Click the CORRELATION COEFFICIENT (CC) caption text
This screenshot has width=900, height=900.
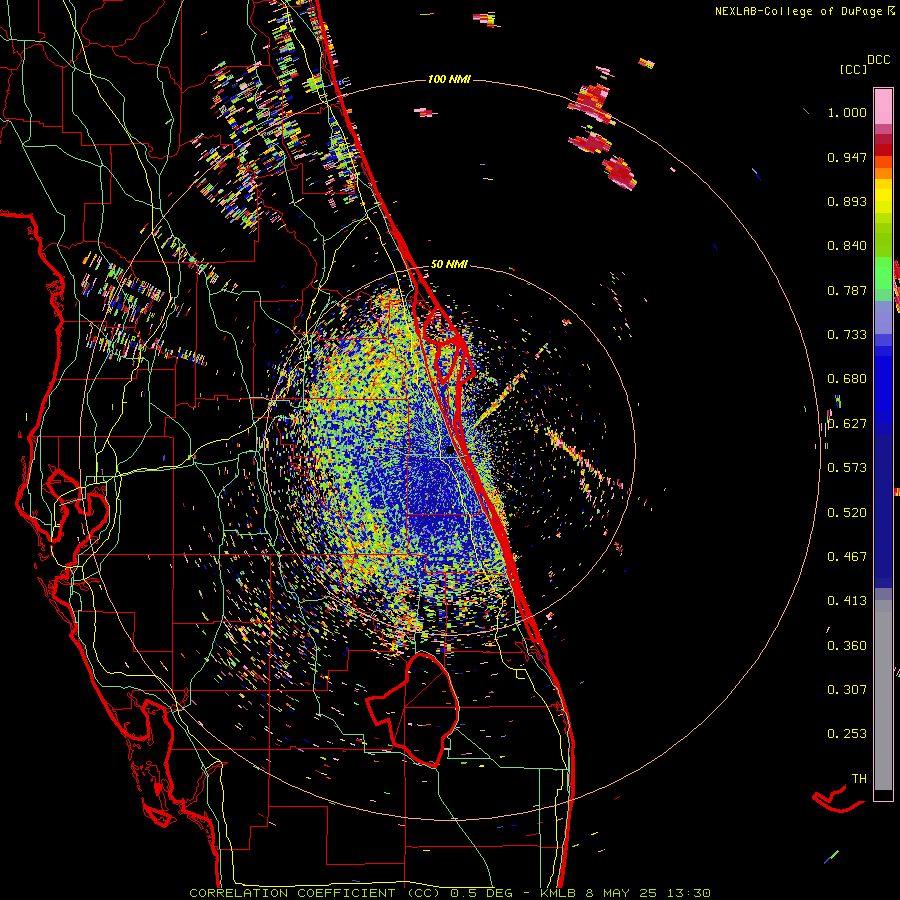point(315,893)
